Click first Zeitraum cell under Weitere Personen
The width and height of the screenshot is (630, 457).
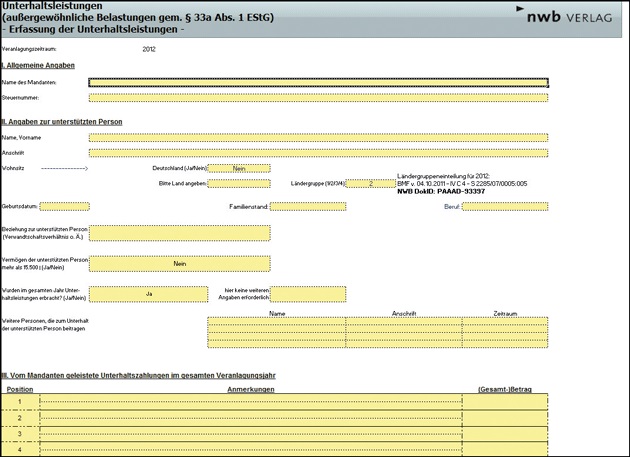(x=504, y=322)
